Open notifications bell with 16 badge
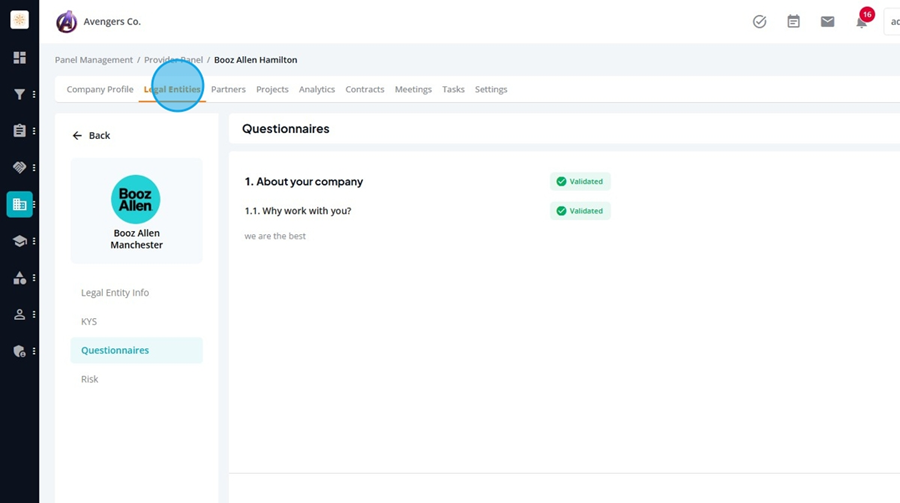The height and width of the screenshot is (503, 900). [863, 20]
